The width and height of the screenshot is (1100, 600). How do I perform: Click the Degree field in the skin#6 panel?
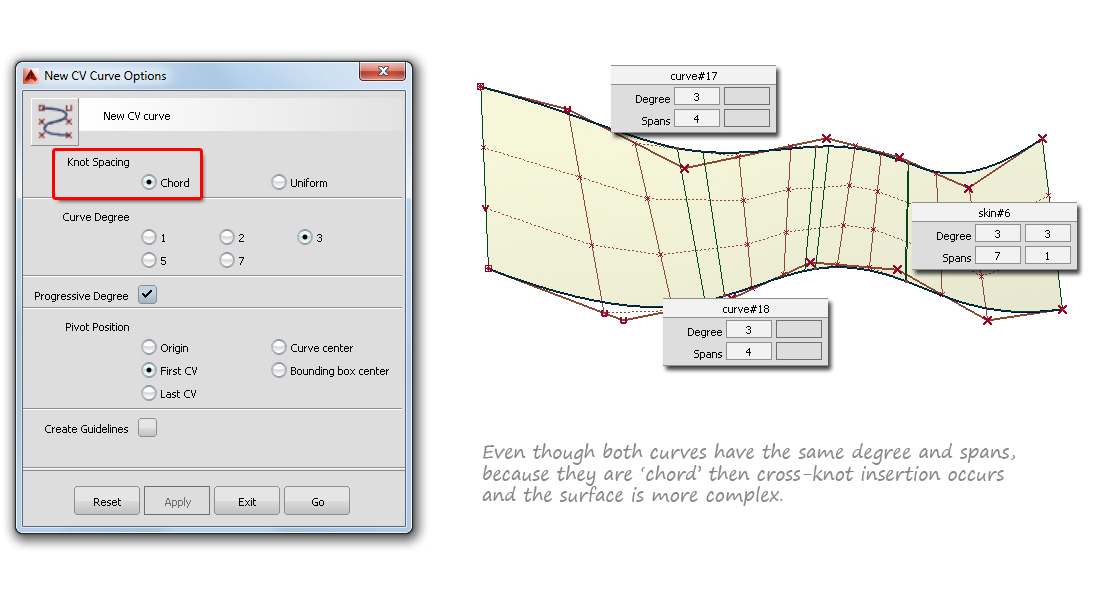click(997, 233)
